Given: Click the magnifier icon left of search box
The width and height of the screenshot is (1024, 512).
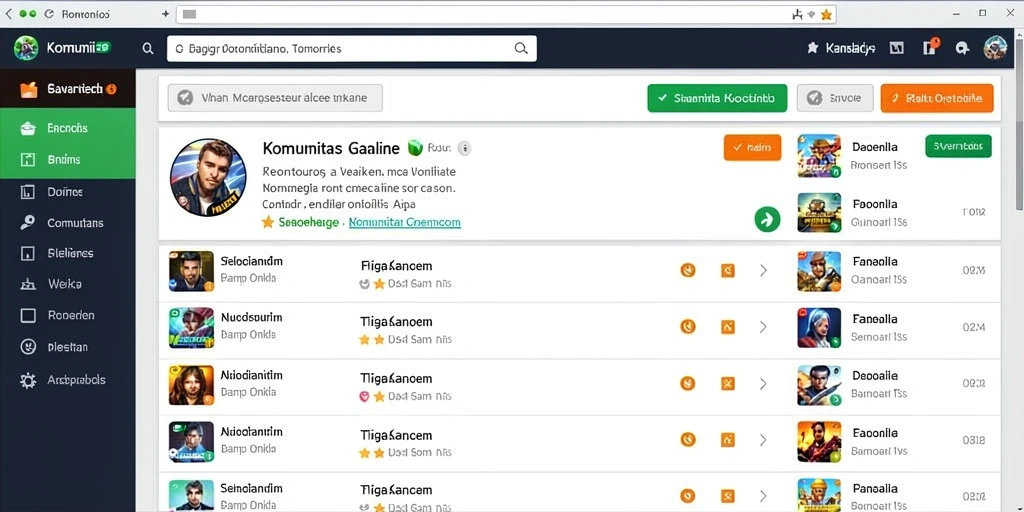Looking at the screenshot, I should [148, 48].
